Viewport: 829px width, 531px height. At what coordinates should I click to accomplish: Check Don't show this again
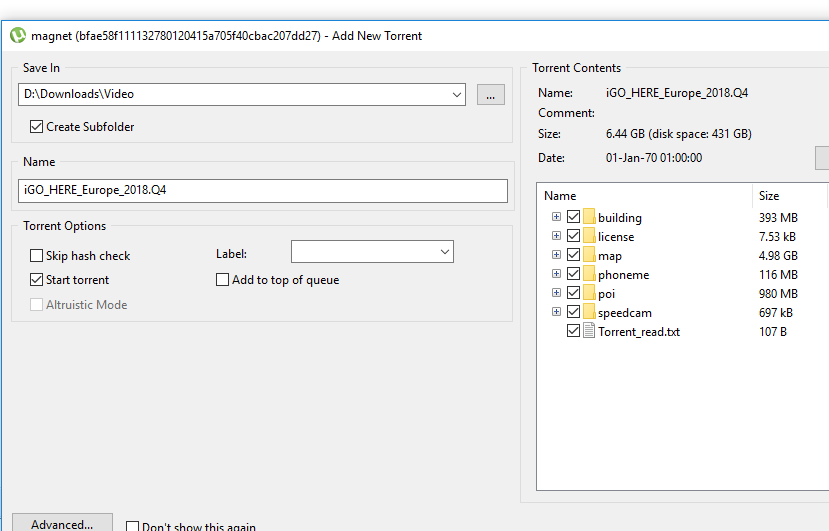coord(133,527)
